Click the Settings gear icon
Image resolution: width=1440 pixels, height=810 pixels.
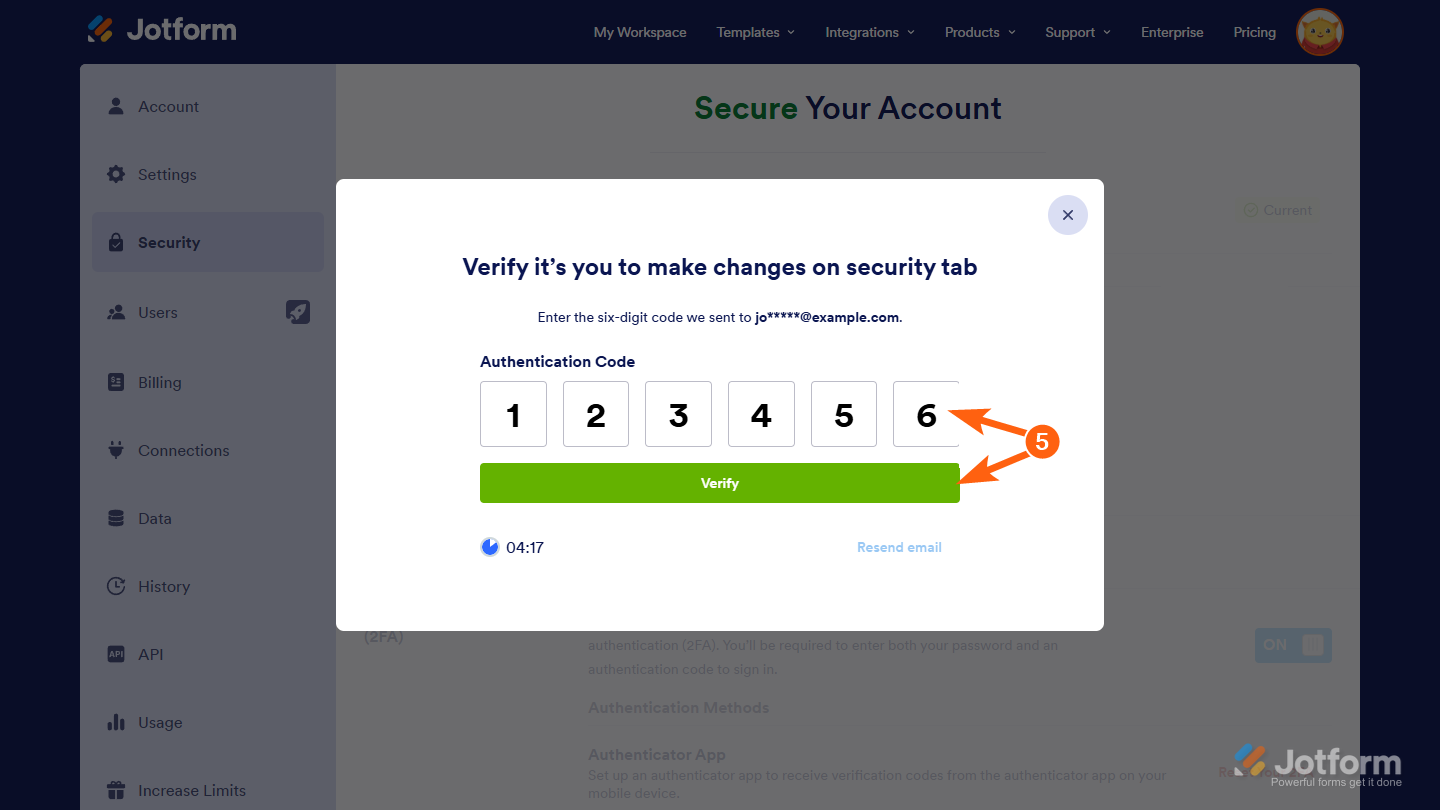[x=116, y=174]
